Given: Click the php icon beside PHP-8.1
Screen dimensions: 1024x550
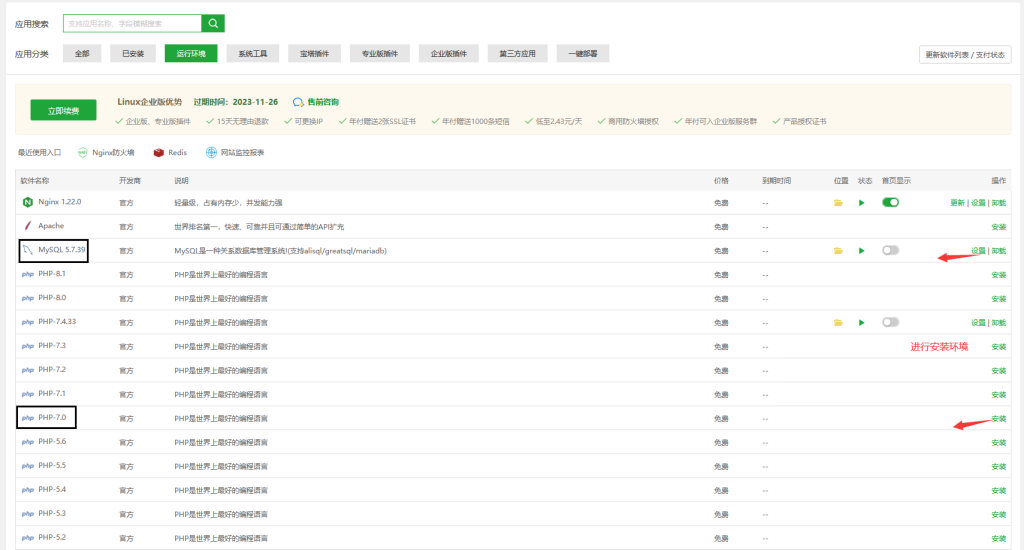Looking at the screenshot, I should pos(27,274).
